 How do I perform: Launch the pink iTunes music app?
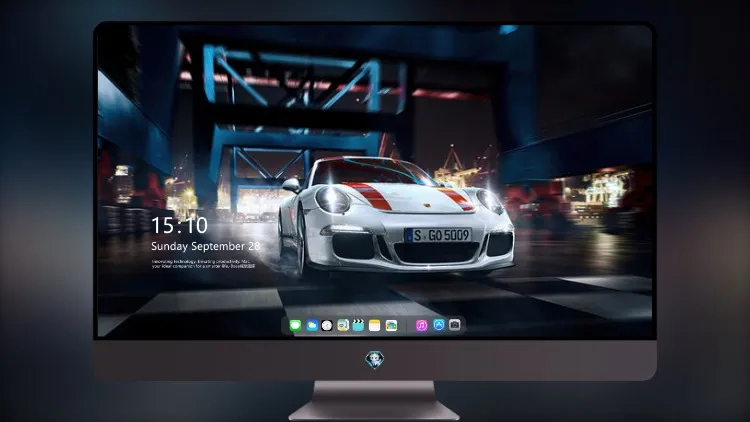[421, 325]
